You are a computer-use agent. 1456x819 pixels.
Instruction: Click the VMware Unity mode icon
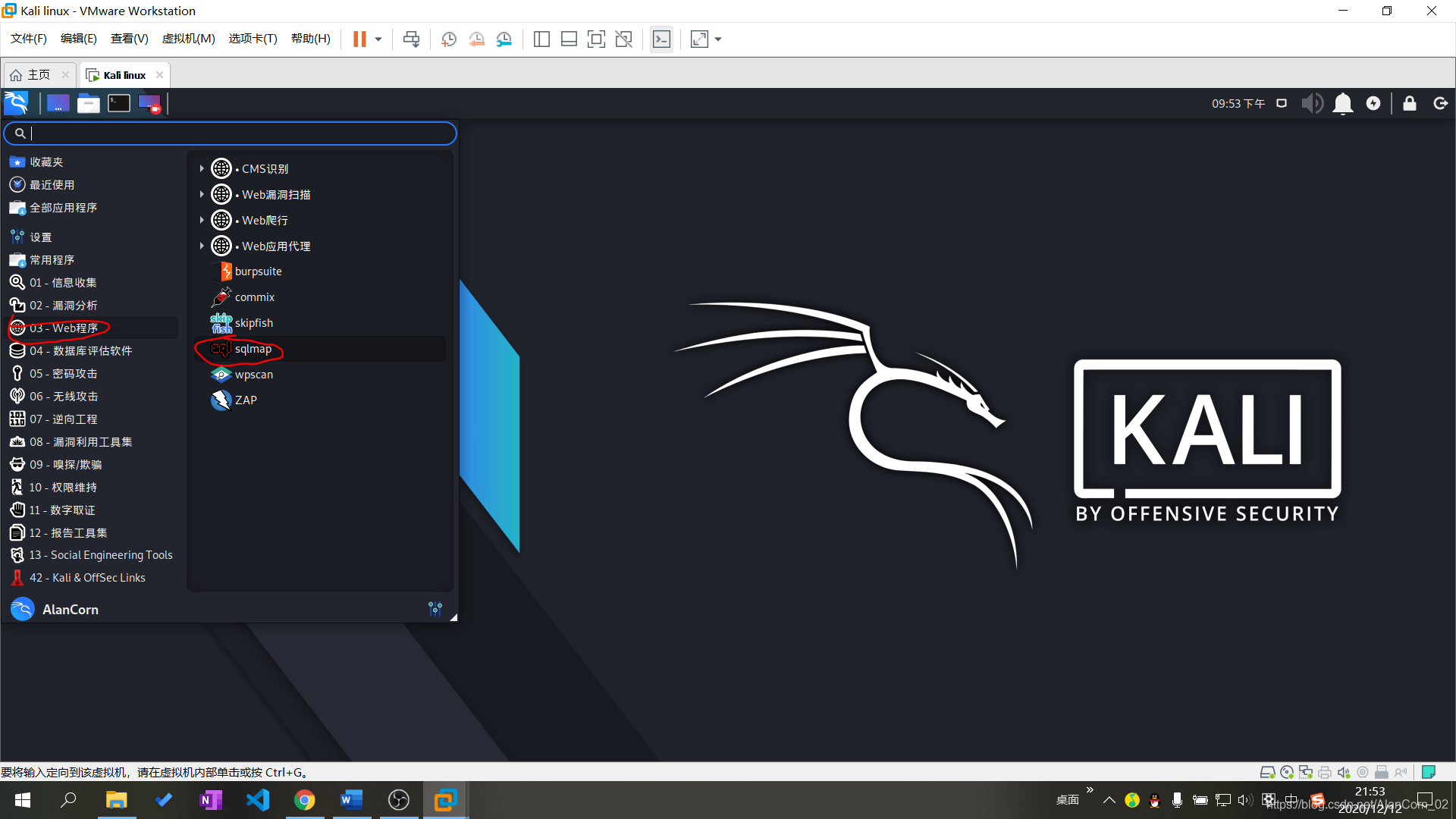pos(623,39)
